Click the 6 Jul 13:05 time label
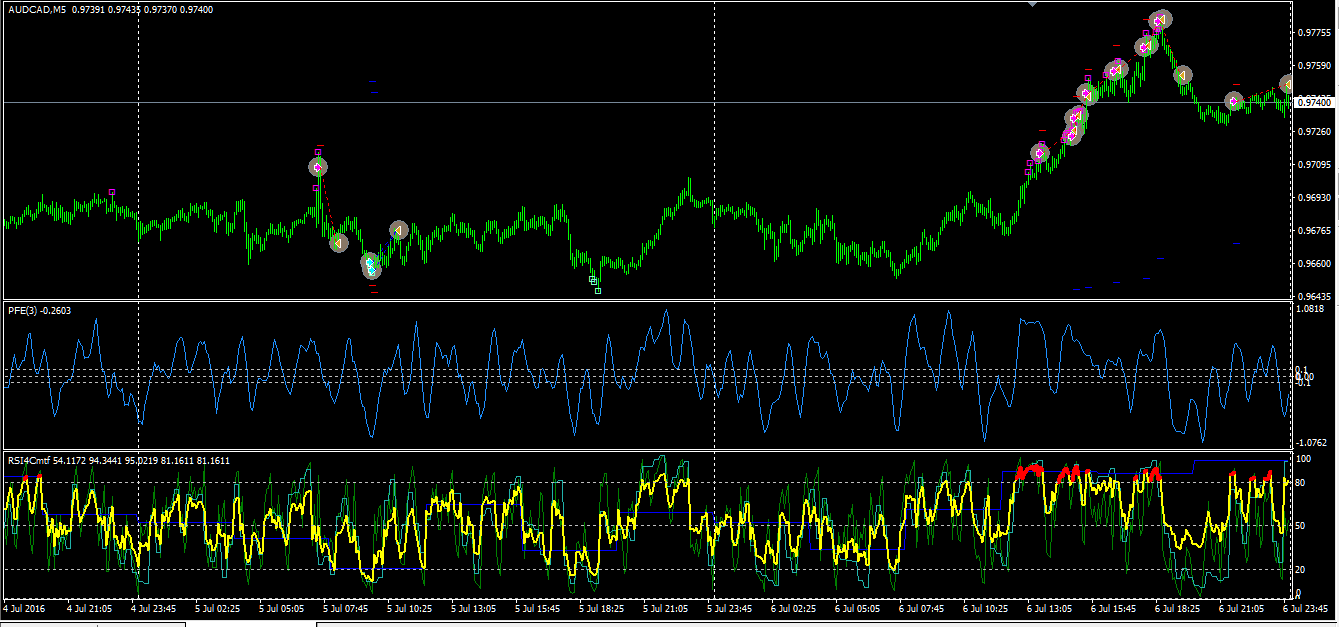The image size is (1339, 627). [x=1050, y=608]
